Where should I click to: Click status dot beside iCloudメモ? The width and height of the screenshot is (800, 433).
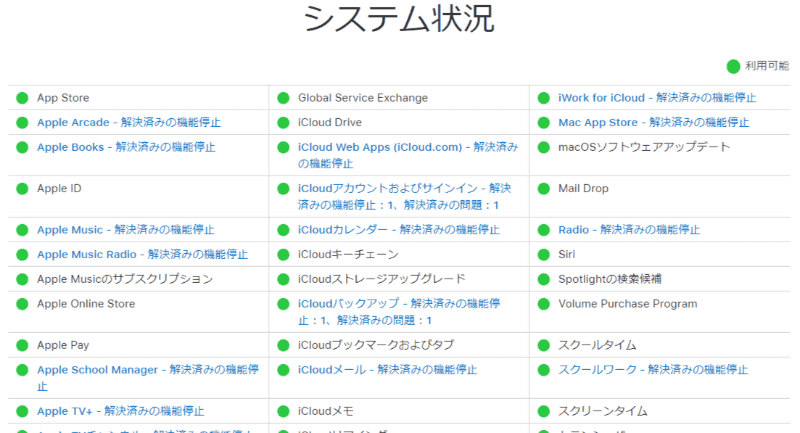pyautogui.click(x=283, y=411)
